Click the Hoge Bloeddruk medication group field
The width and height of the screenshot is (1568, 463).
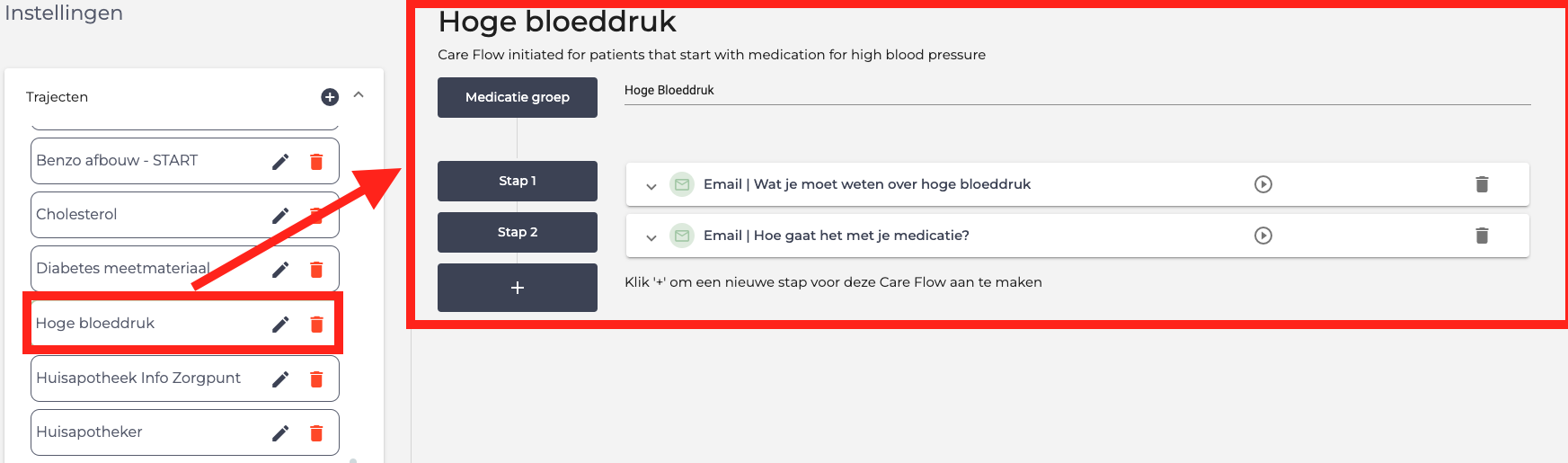(x=1076, y=91)
